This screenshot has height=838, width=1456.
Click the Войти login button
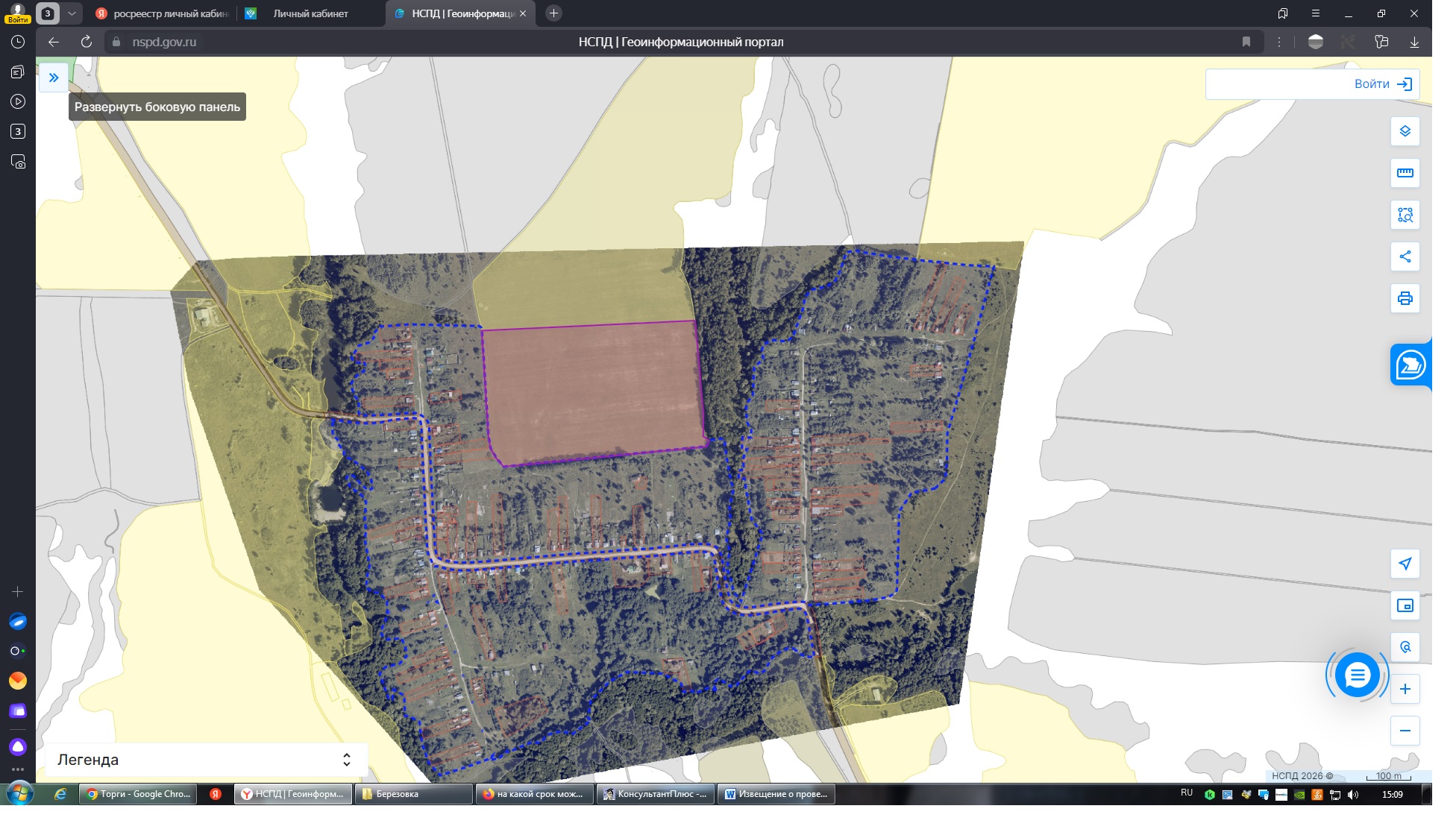[x=1313, y=84]
